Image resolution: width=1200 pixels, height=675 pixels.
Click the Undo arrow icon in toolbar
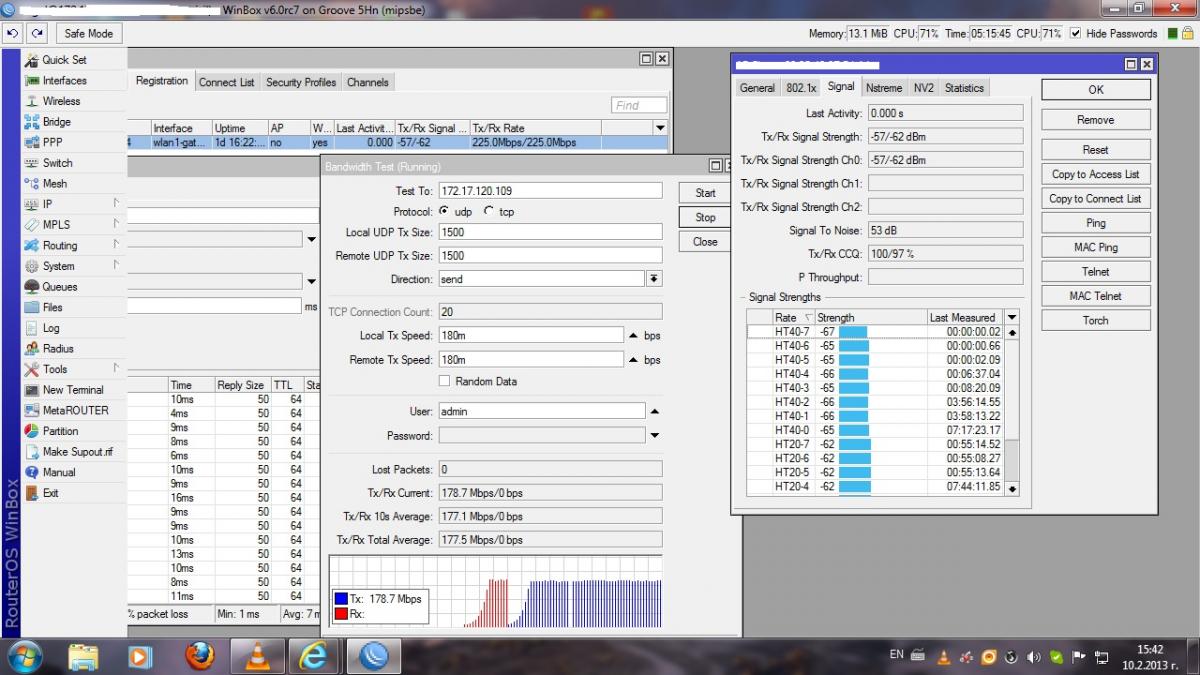(x=12, y=33)
